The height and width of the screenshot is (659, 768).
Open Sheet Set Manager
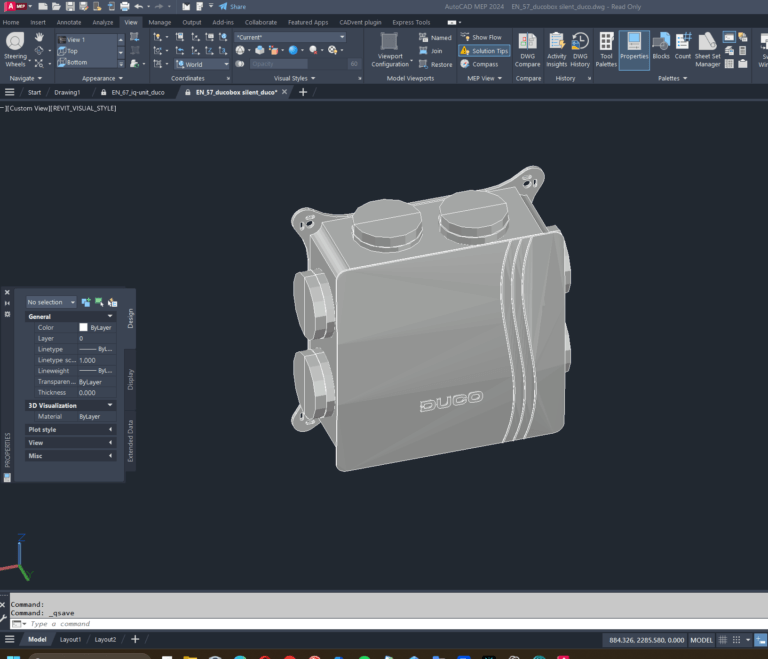tap(707, 50)
